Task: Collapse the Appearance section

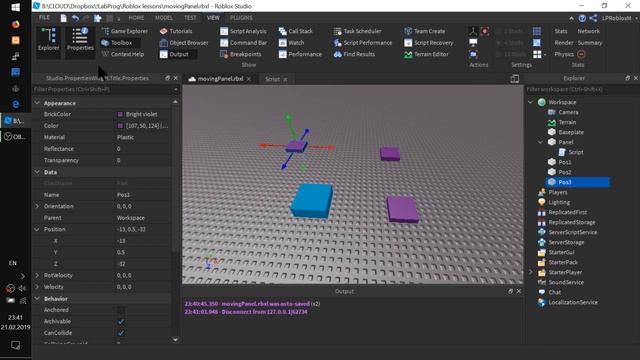Action: 37,103
